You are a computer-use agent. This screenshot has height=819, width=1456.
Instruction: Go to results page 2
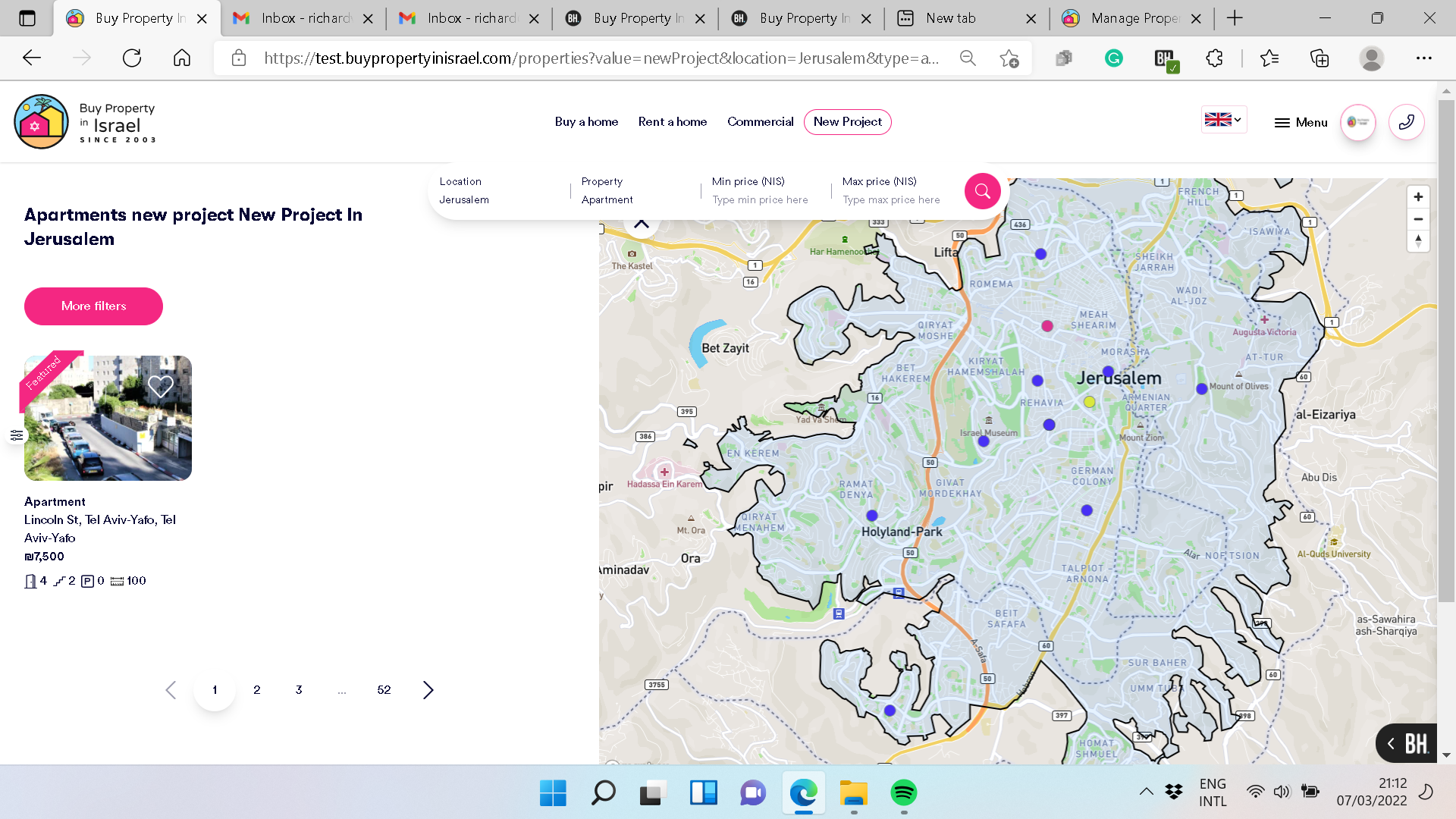256,689
